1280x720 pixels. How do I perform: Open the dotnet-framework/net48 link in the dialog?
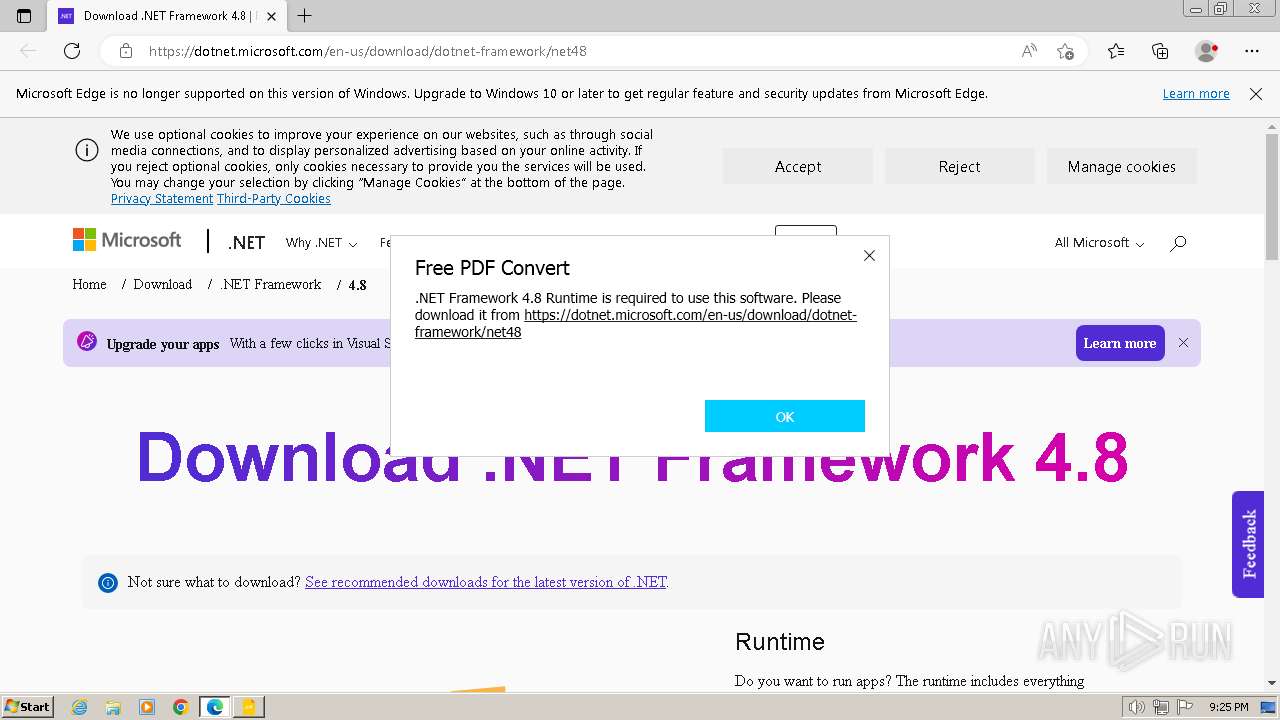coord(636,323)
